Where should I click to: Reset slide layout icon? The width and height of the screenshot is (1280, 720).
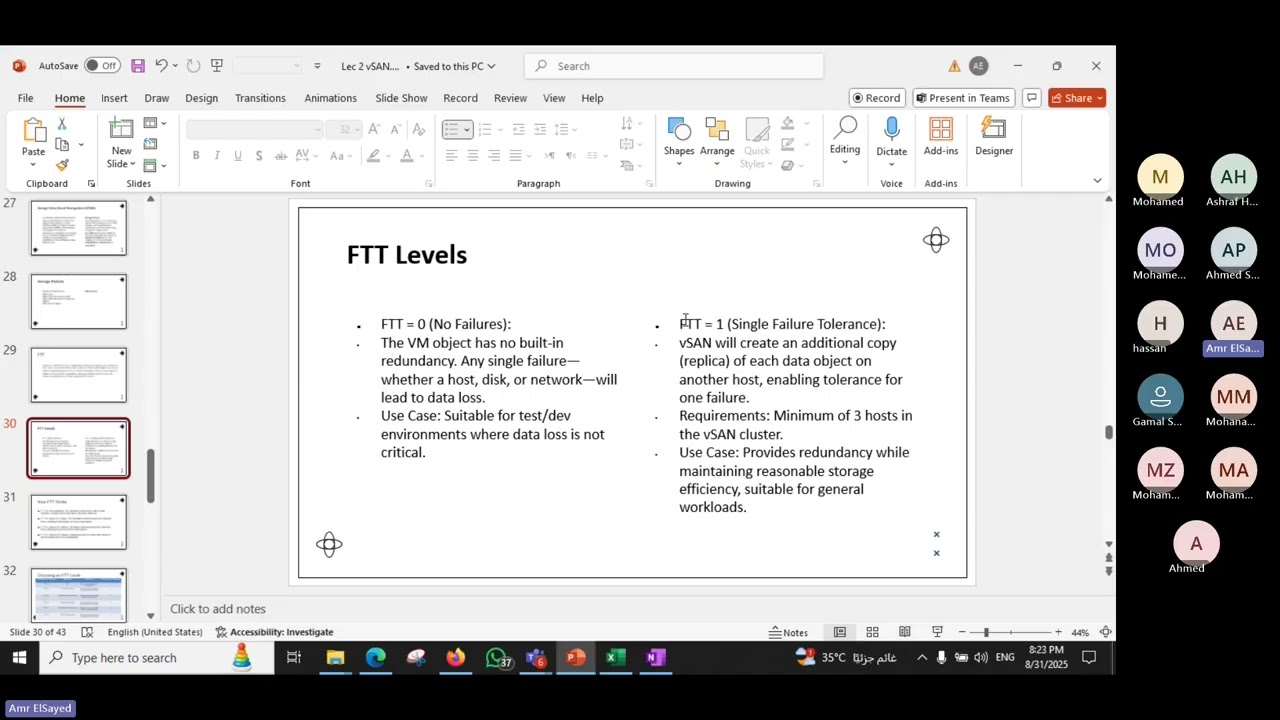tap(150, 145)
